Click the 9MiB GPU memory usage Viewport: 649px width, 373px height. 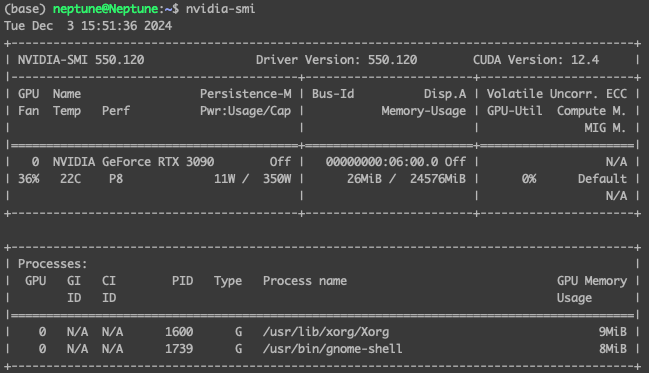pos(613,332)
